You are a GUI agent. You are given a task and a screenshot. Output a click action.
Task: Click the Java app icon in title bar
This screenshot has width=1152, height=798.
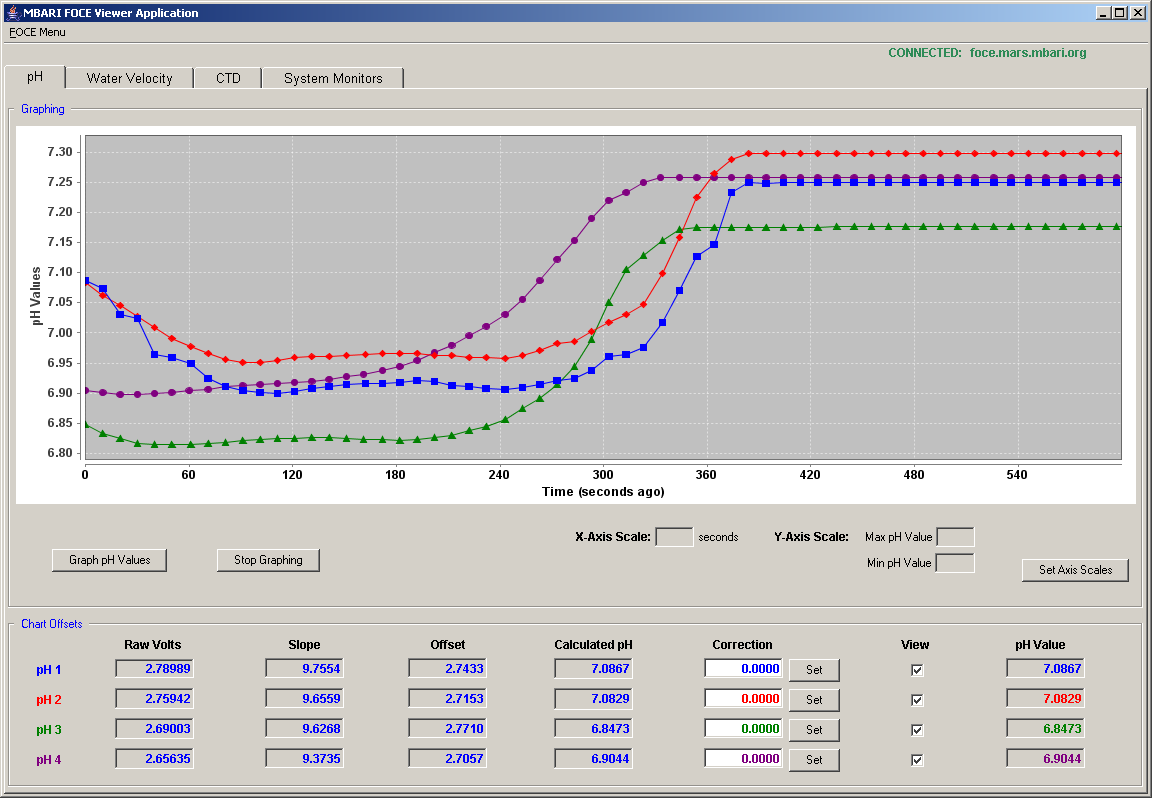12,12
